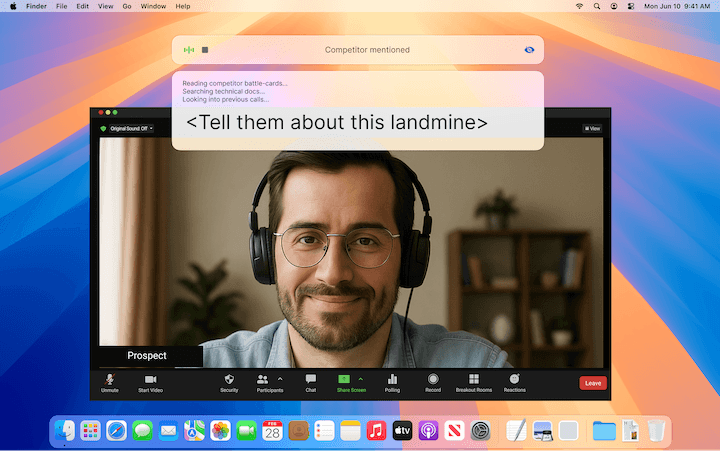Image resolution: width=720 pixels, height=451 pixels.
Task: Open System Settings from the Dock
Action: click(x=480, y=431)
